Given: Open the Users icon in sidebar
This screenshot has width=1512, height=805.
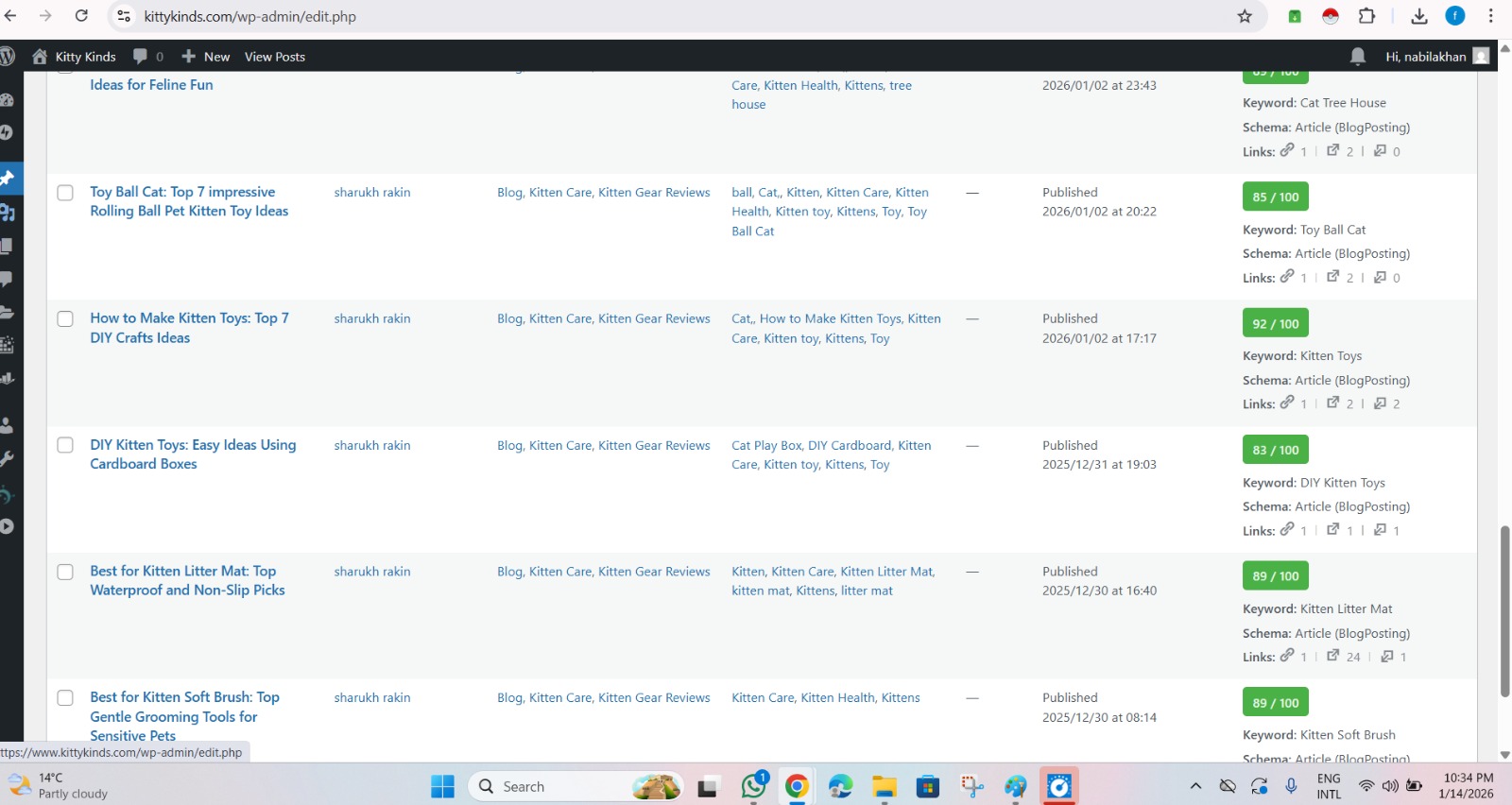Looking at the screenshot, I should (7, 425).
